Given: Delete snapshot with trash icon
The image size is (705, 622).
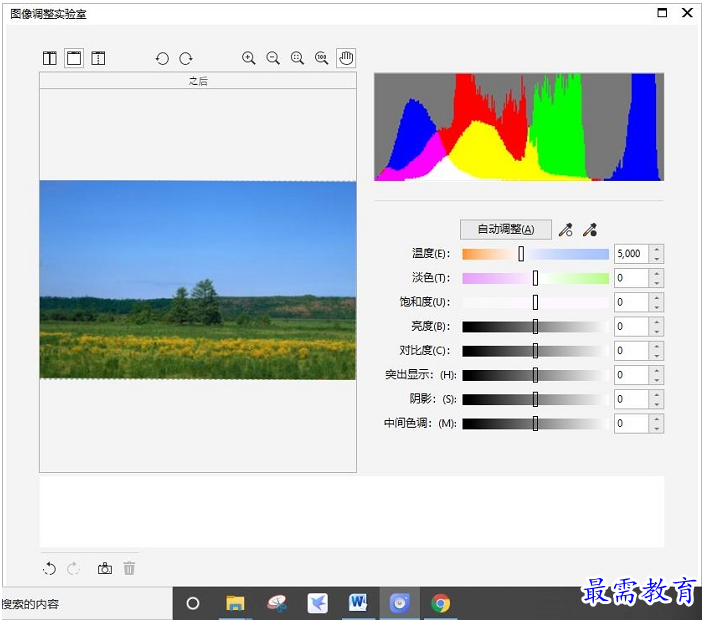Looking at the screenshot, I should click(129, 569).
